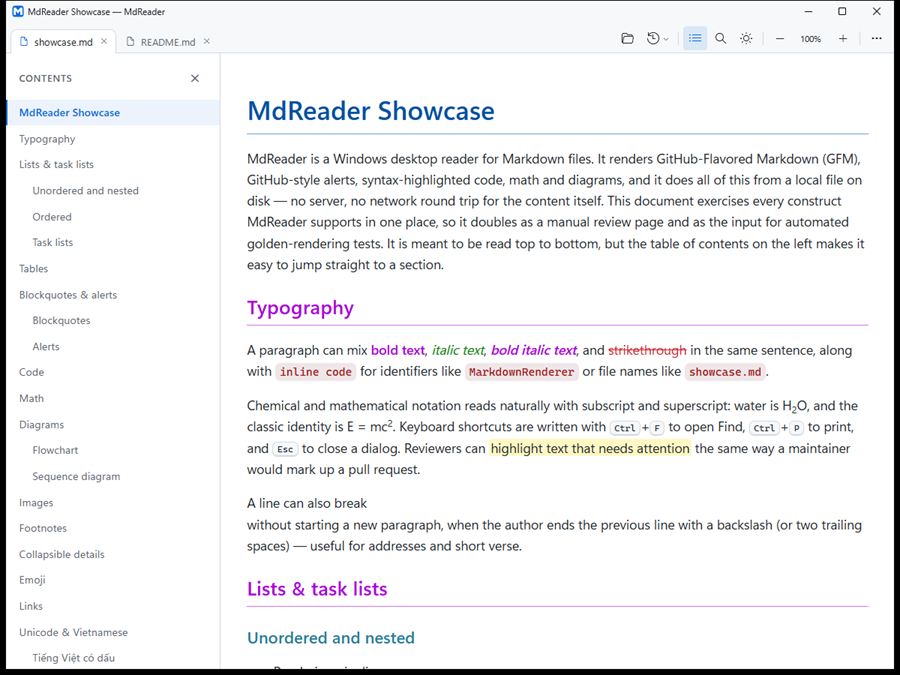900x675 pixels.
Task: Click the showcase.md inline code text
Action: [x=725, y=372]
